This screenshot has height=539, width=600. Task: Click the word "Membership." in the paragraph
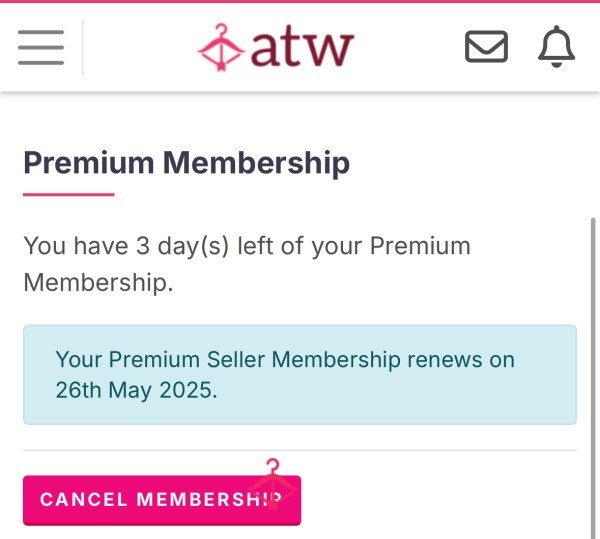click(98, 283)
